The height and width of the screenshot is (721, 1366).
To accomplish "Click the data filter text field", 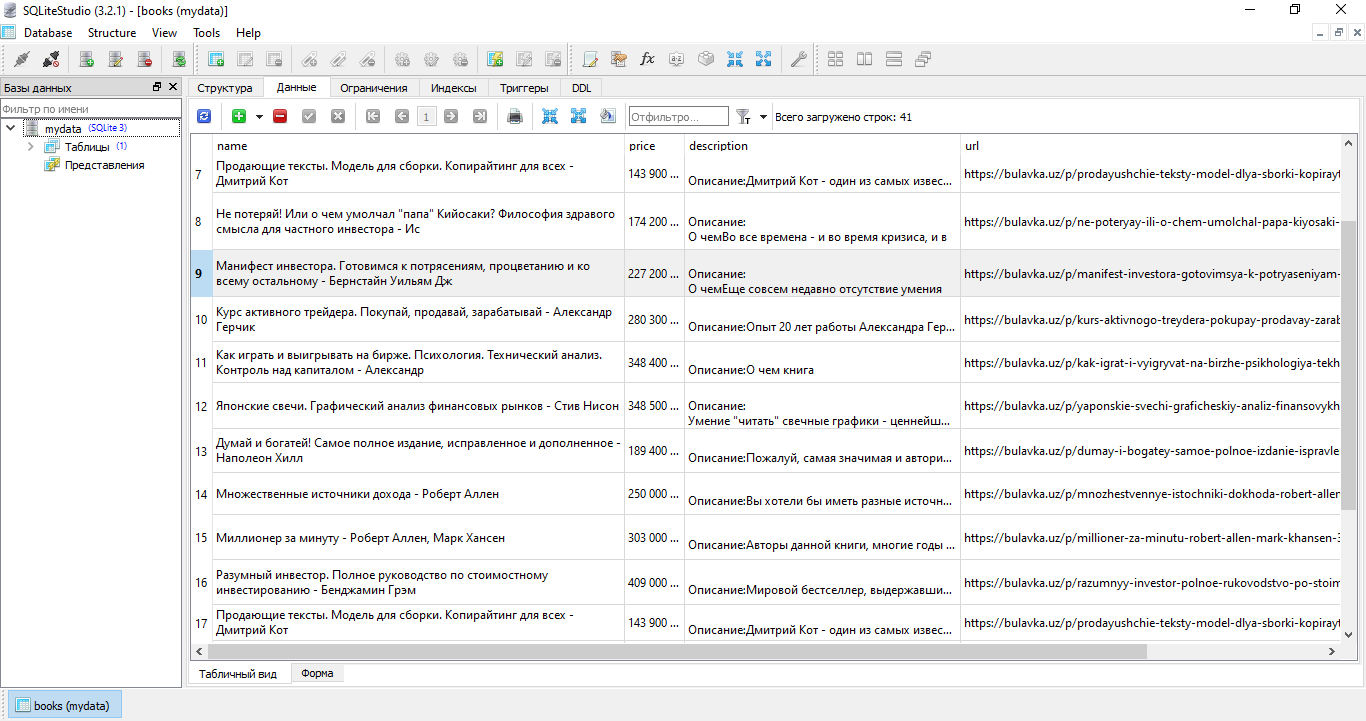I will point(679,117).
